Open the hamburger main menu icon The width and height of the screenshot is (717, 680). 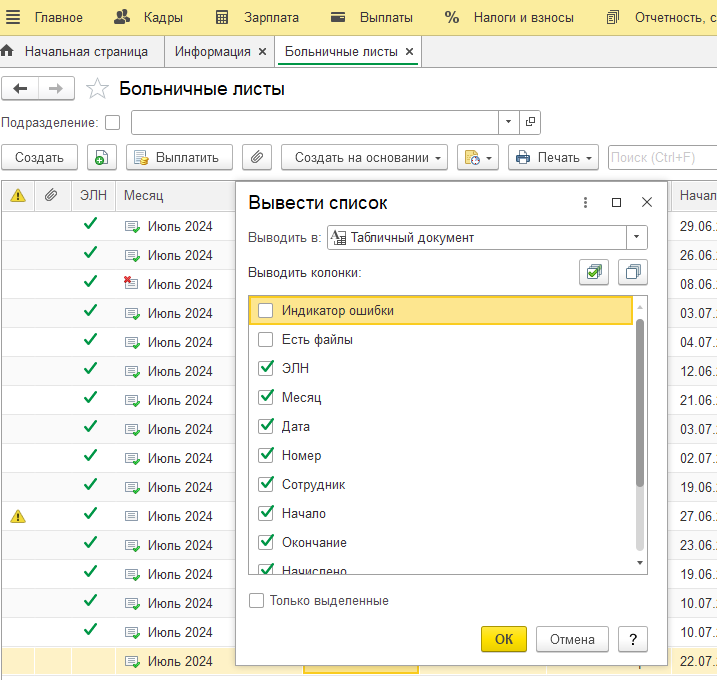(x=13, y=17)
